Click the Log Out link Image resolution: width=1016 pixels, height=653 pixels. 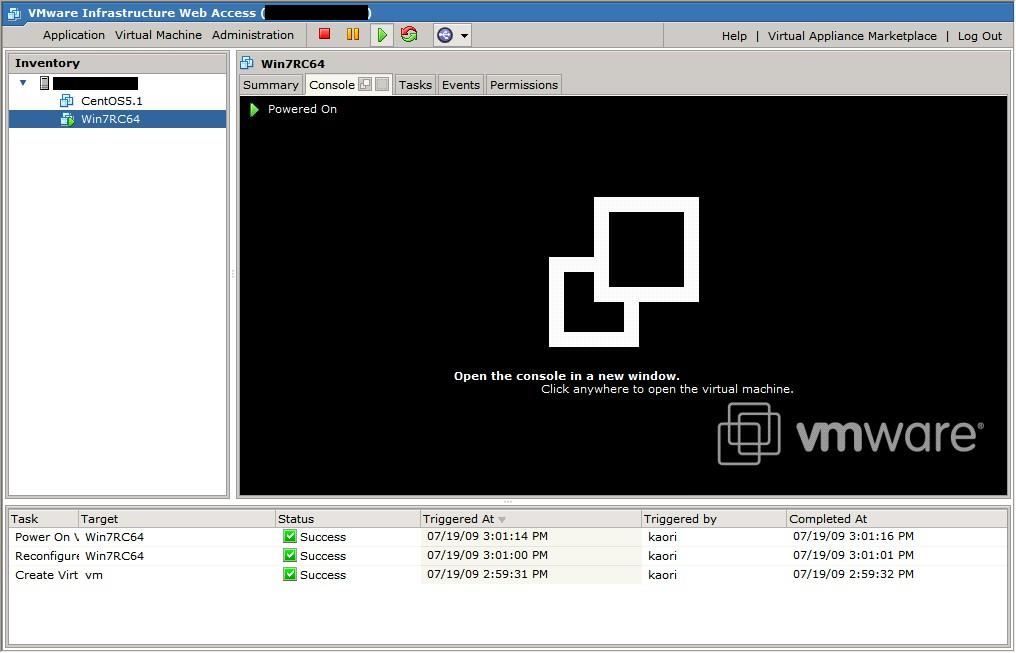980,36
